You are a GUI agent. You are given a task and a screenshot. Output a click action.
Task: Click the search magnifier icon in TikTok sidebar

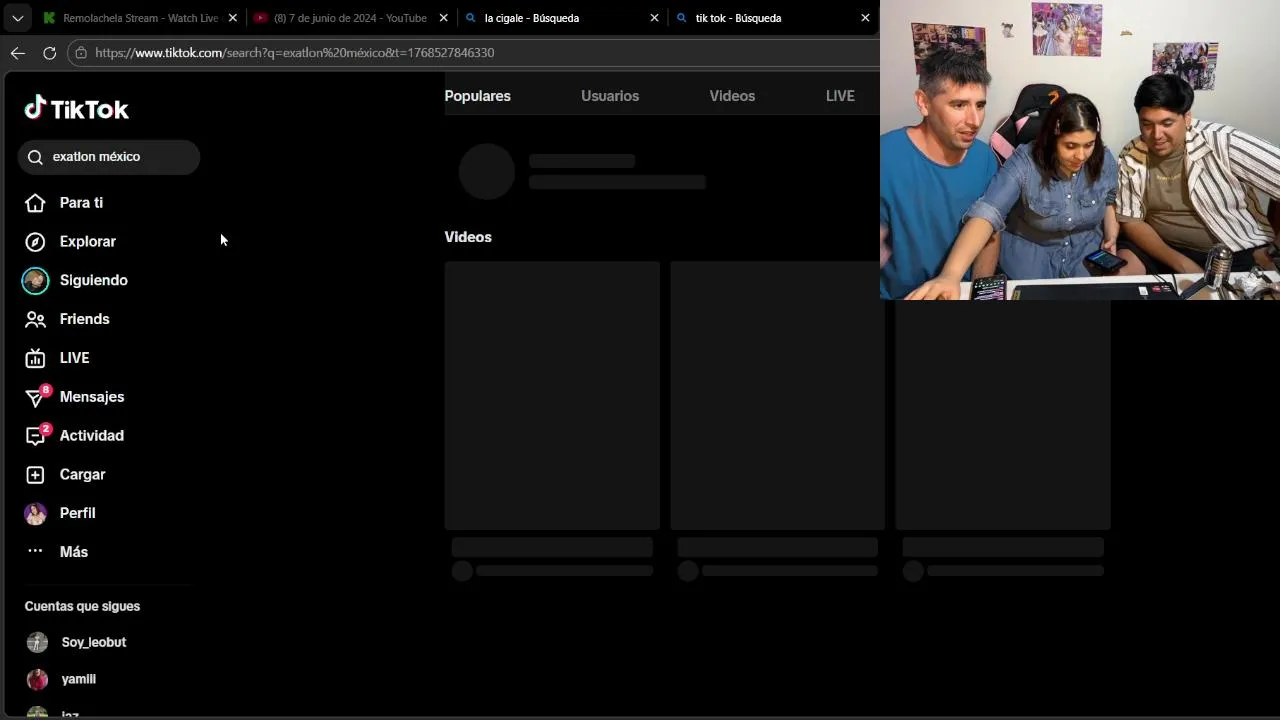point(35,157)
